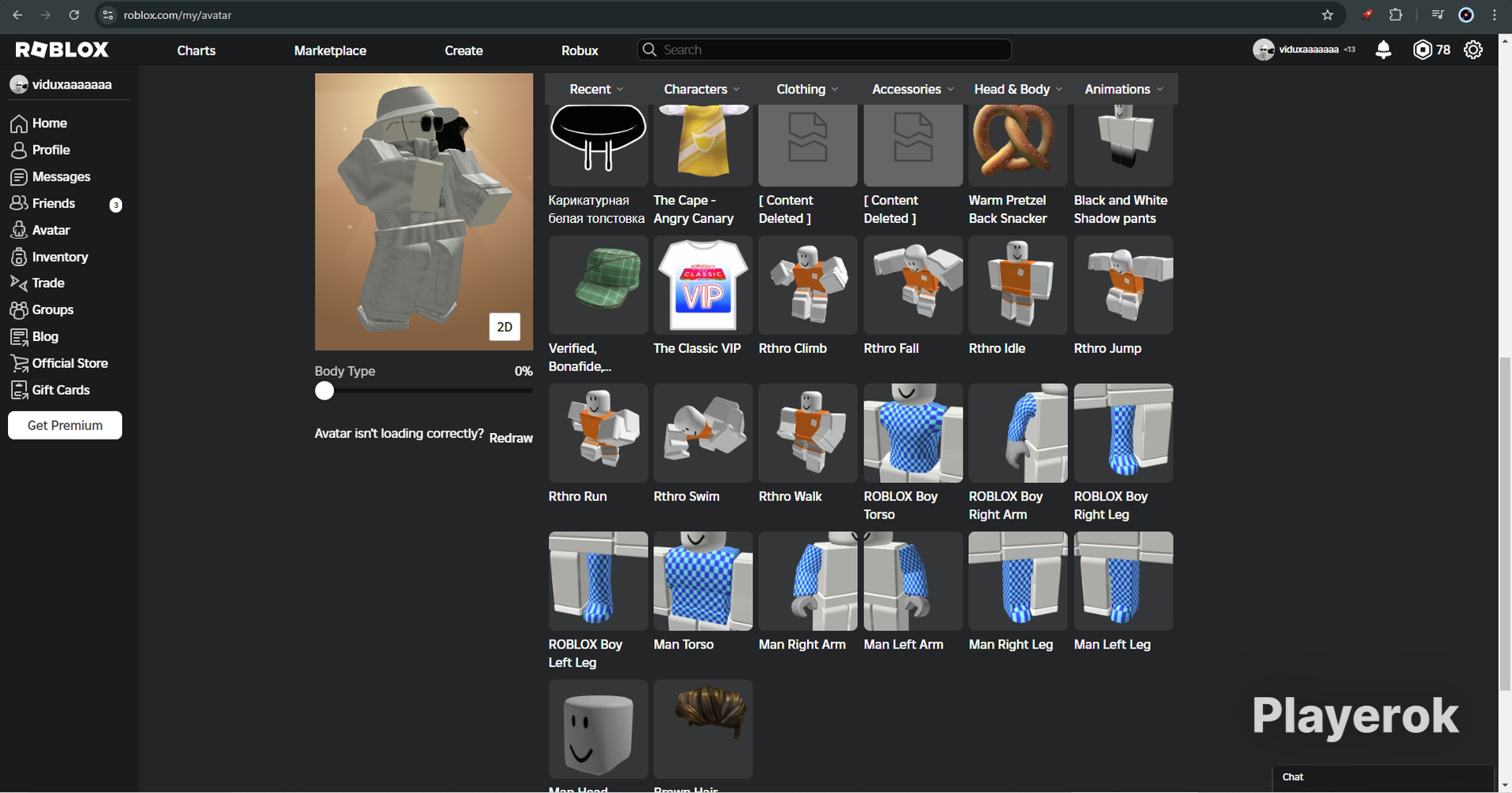The width and height of the screenshot is (1512, 793).
Task: Click the Trade sidebar icon
Action: pyautogui.click(x=19, y=283)
